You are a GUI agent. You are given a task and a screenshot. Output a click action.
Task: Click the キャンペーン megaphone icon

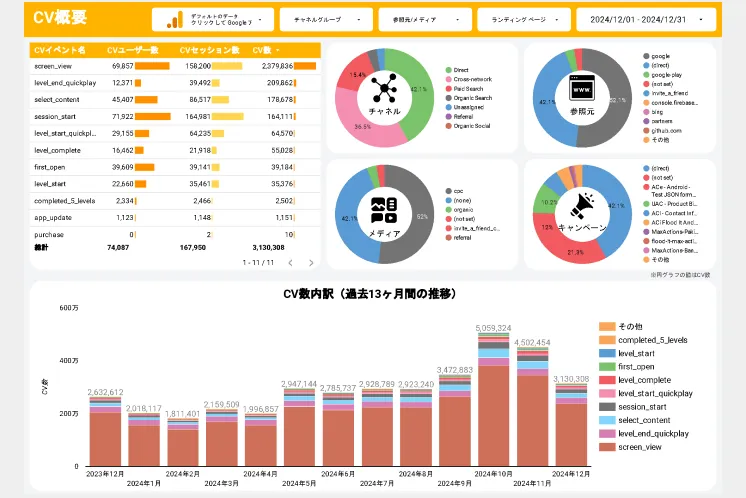(x=582, y=207)
